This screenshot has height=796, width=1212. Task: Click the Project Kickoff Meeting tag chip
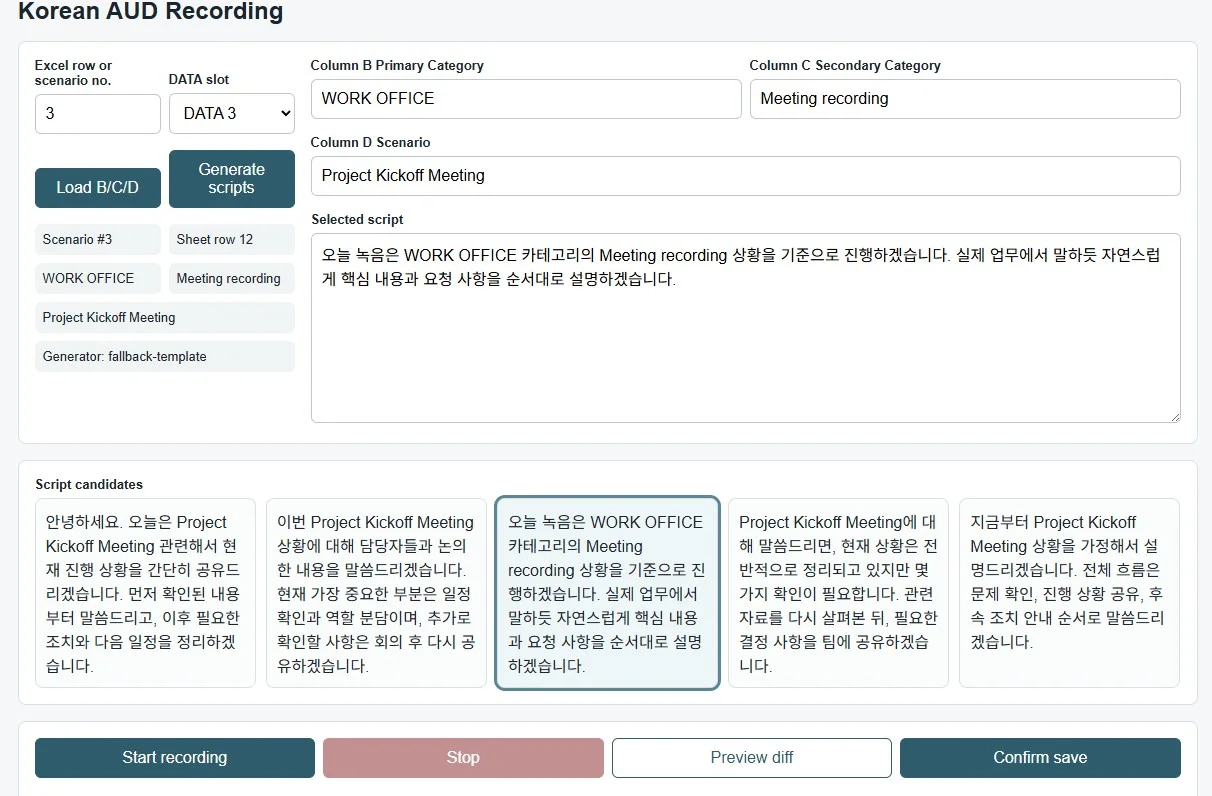point(165,317)
